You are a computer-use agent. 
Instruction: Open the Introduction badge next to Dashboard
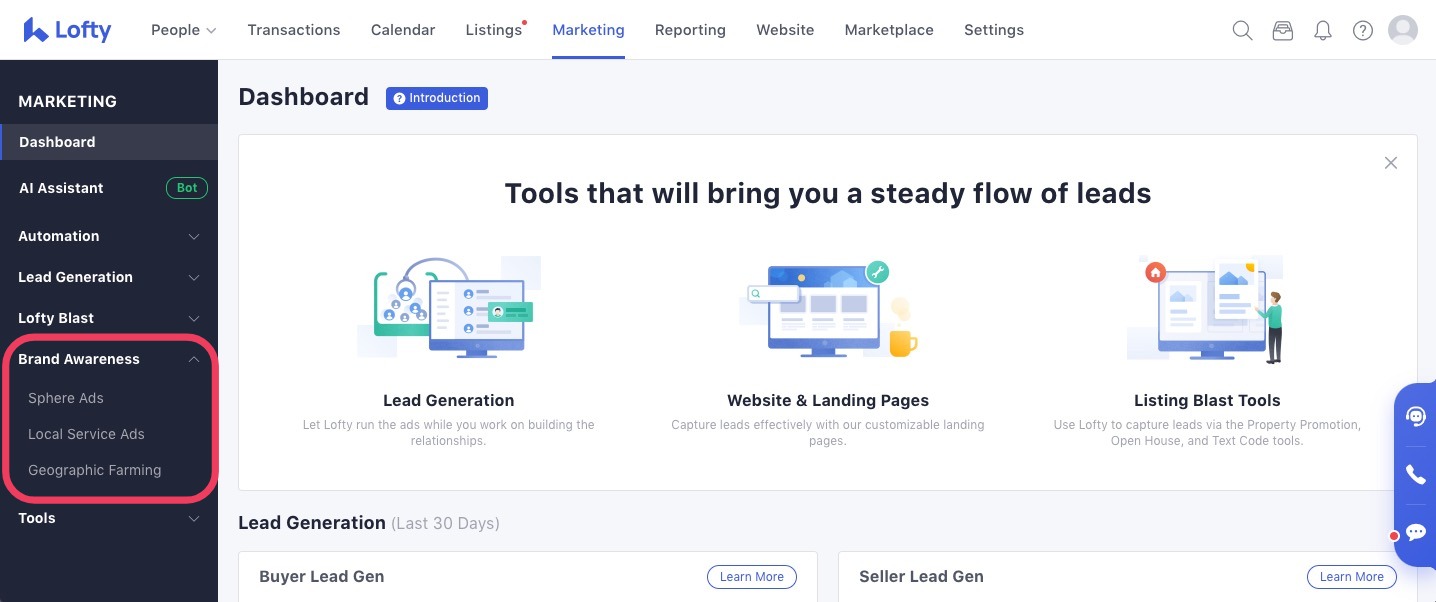tap(436, 98)
